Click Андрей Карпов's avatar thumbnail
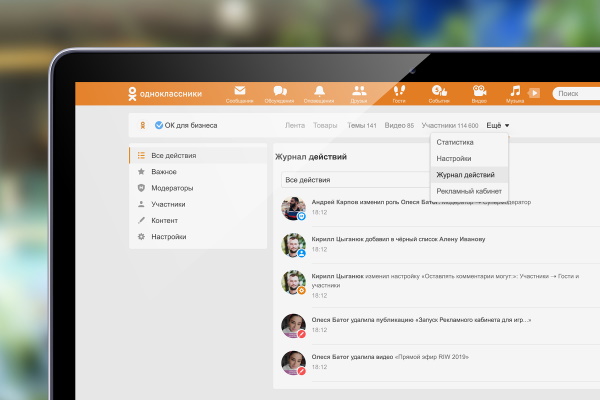This screenshot has height=400, width=600. [x=293, y=208]
